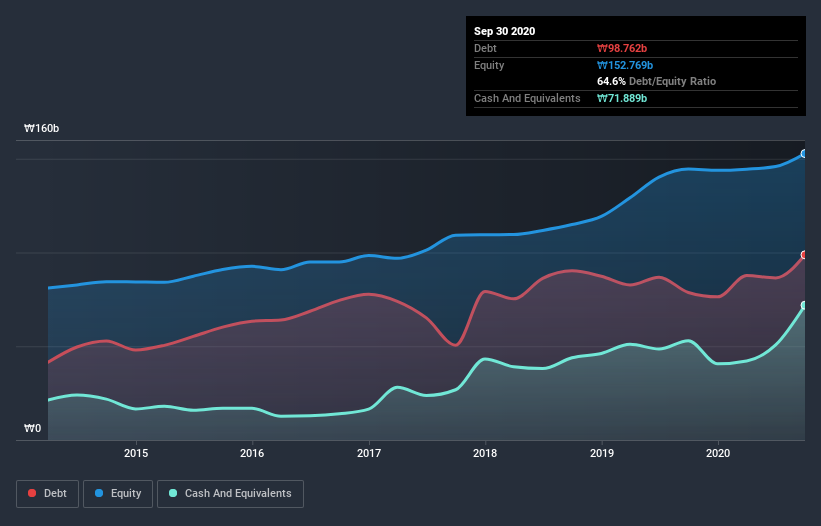This screenshot has height=526, width=821.
Task: Click the blue Equity legend dot
Action: tap(99, 493)
